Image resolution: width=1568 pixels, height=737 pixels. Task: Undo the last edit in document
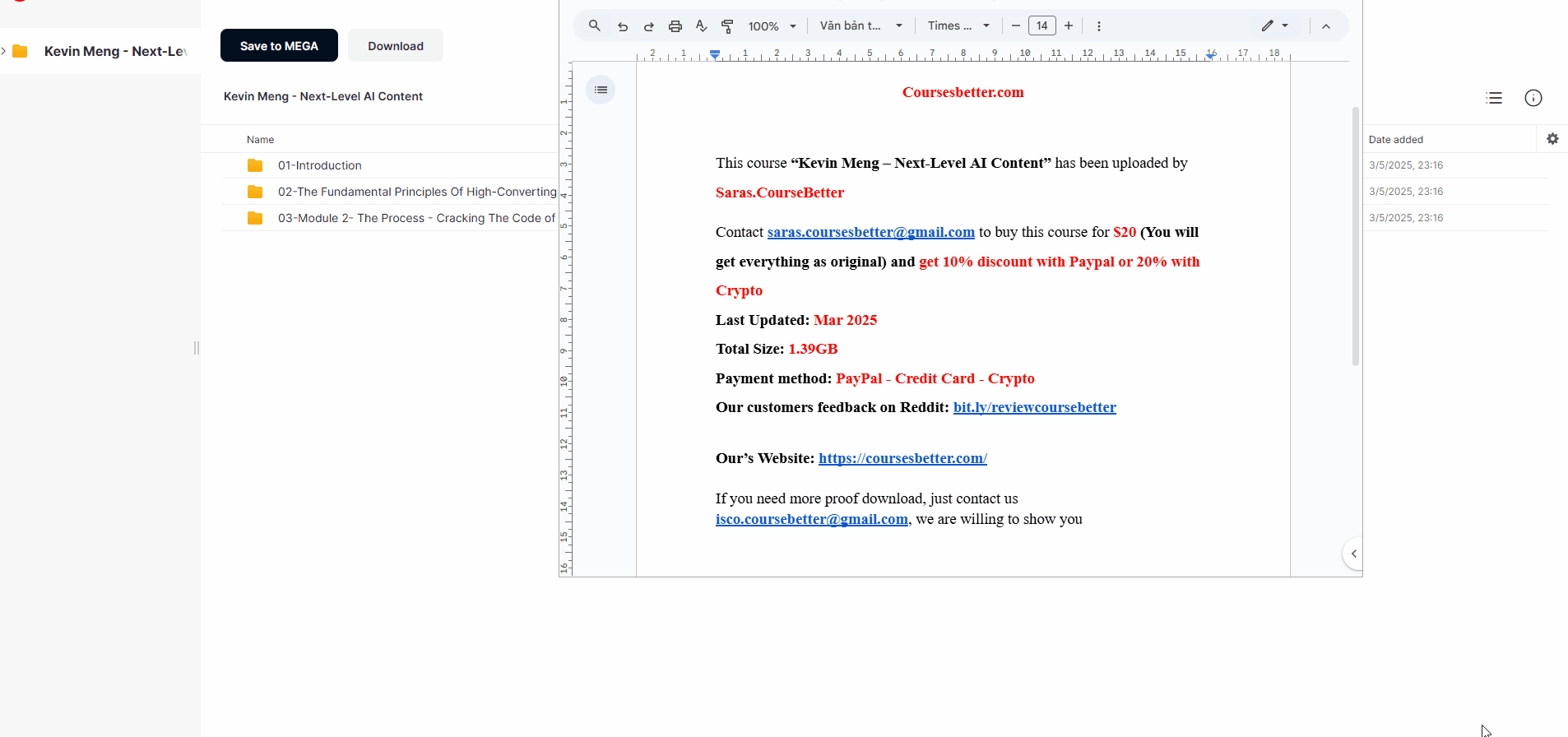[623, 26]
